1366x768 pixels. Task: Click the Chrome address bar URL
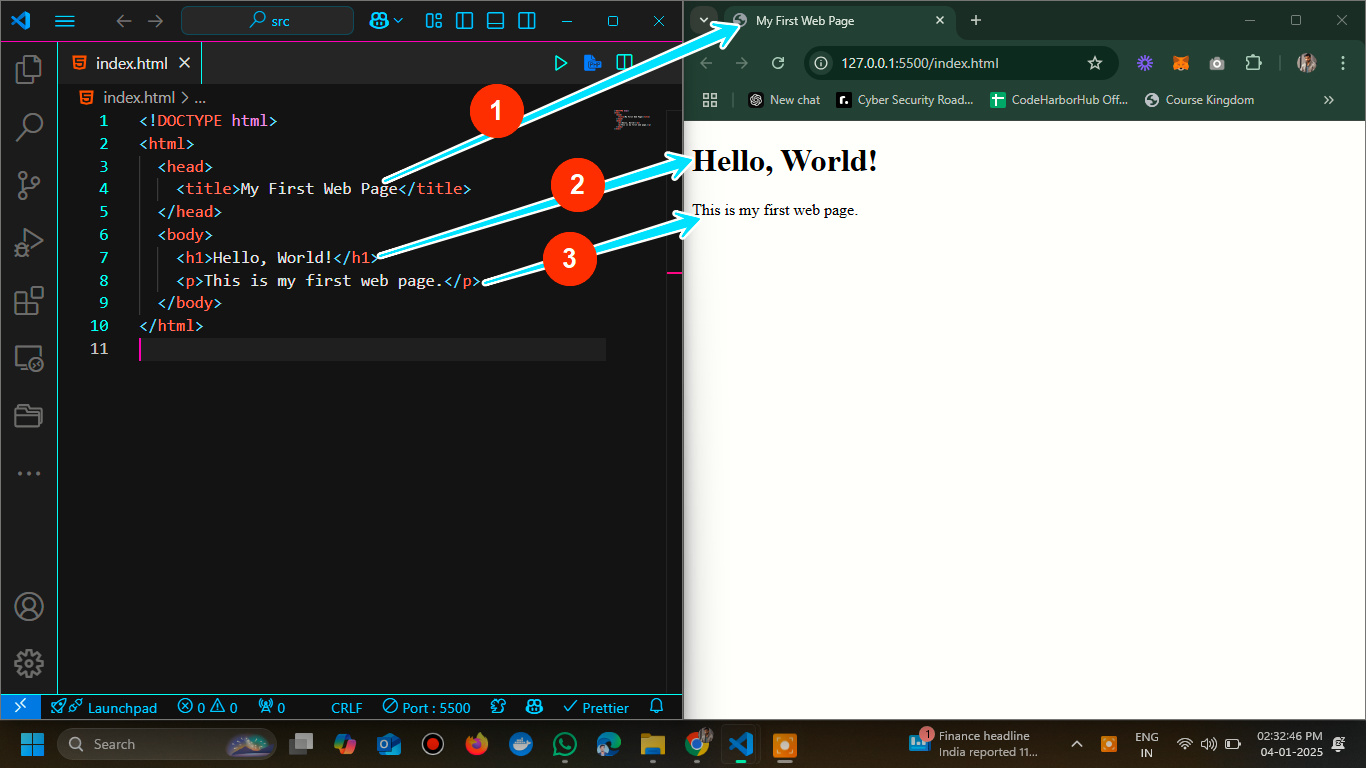pos(919,63)
